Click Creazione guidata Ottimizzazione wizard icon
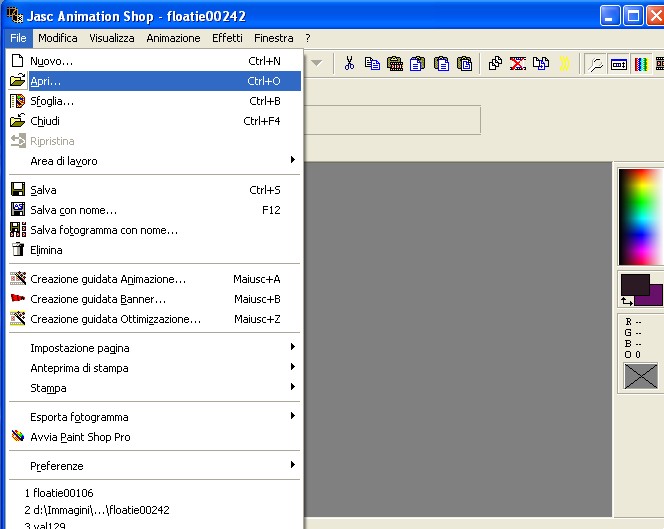 tap(18, 318)
